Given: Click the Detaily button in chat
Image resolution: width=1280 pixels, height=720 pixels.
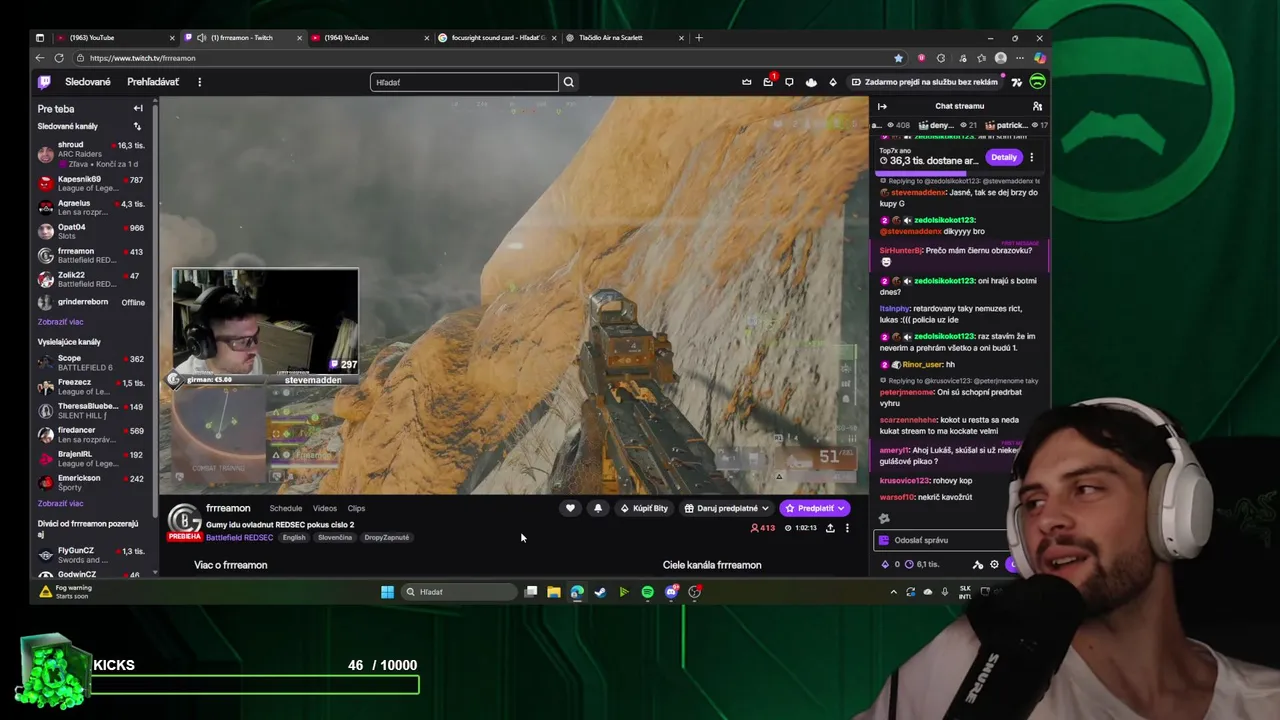Looking at the screenshot, I should pos(1004,157).
